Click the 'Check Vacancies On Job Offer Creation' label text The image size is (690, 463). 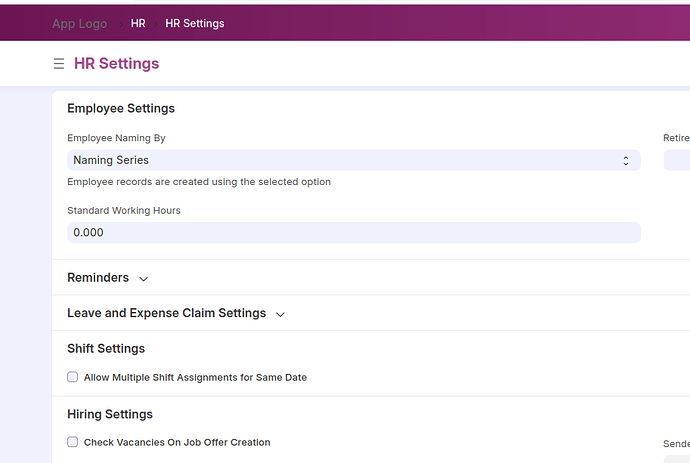[177, 442]
